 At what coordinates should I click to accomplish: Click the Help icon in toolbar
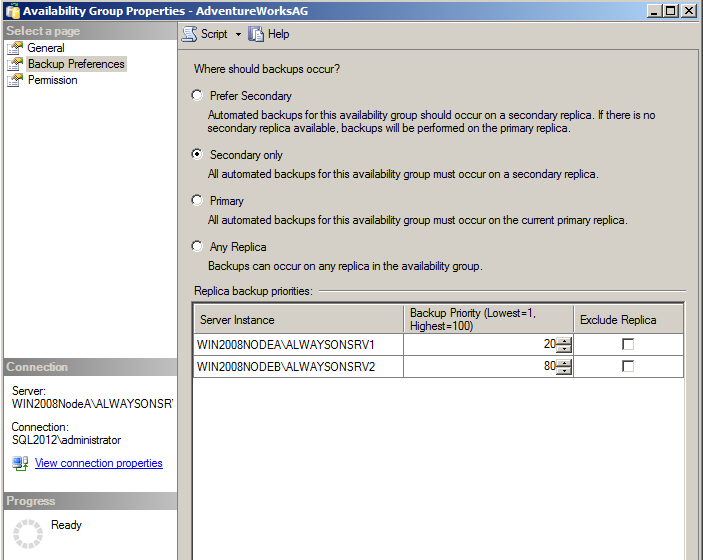pyautogui.click(x=257, y=34)
